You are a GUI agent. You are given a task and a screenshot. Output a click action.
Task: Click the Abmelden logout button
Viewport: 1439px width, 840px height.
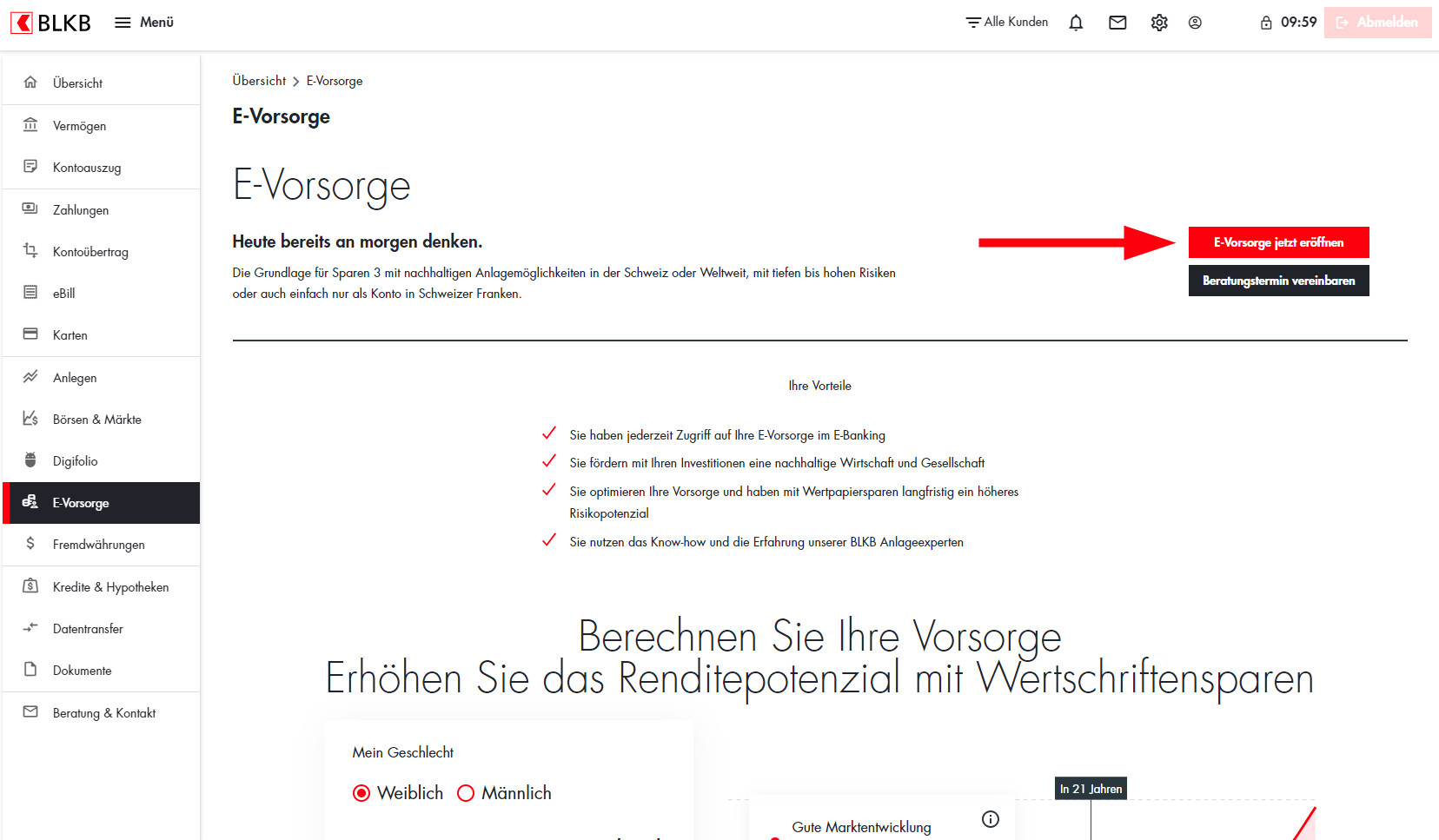[x=1377, y=23]
